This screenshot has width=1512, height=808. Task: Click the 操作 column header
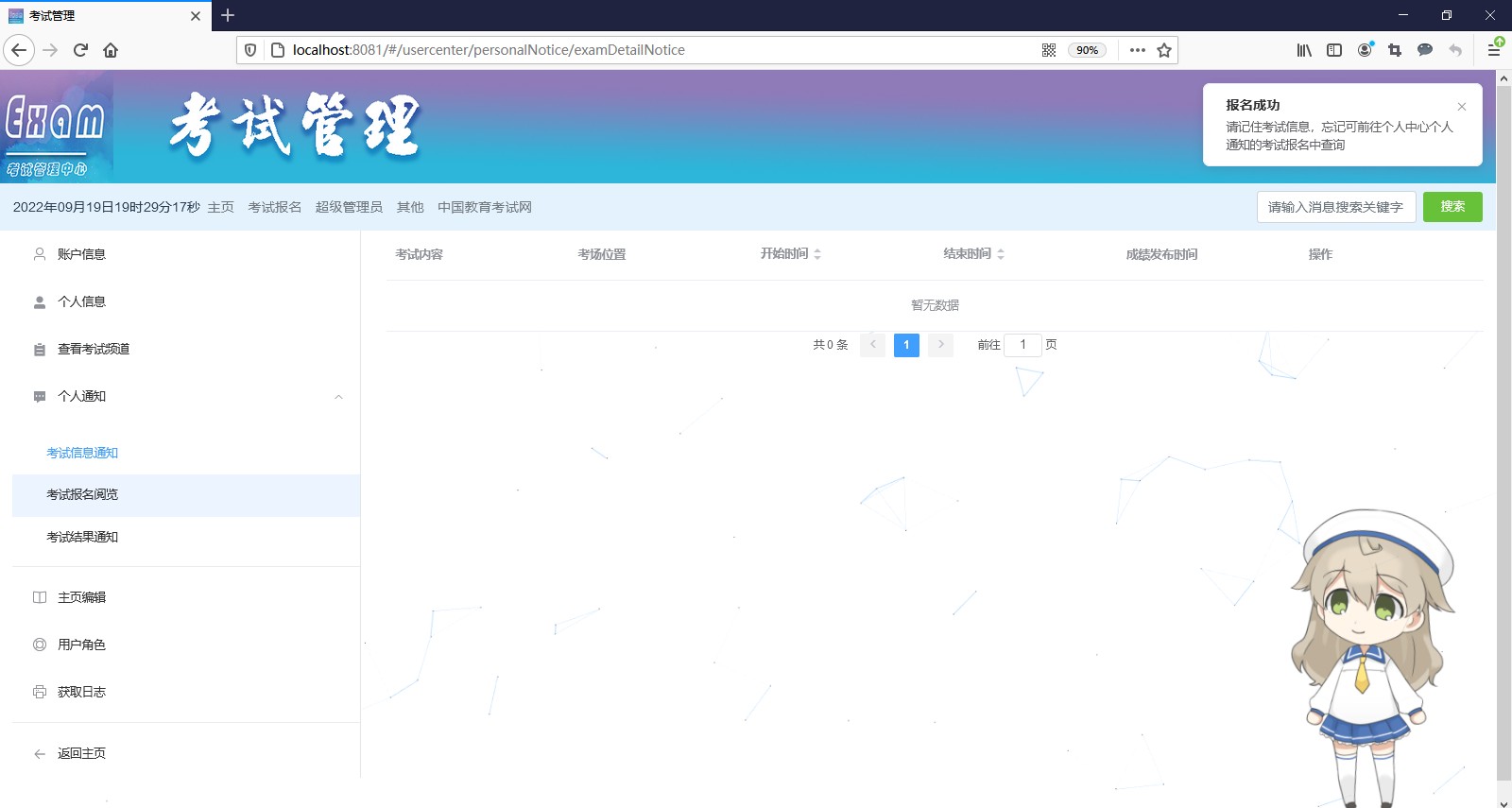(x=1320, y=254)
